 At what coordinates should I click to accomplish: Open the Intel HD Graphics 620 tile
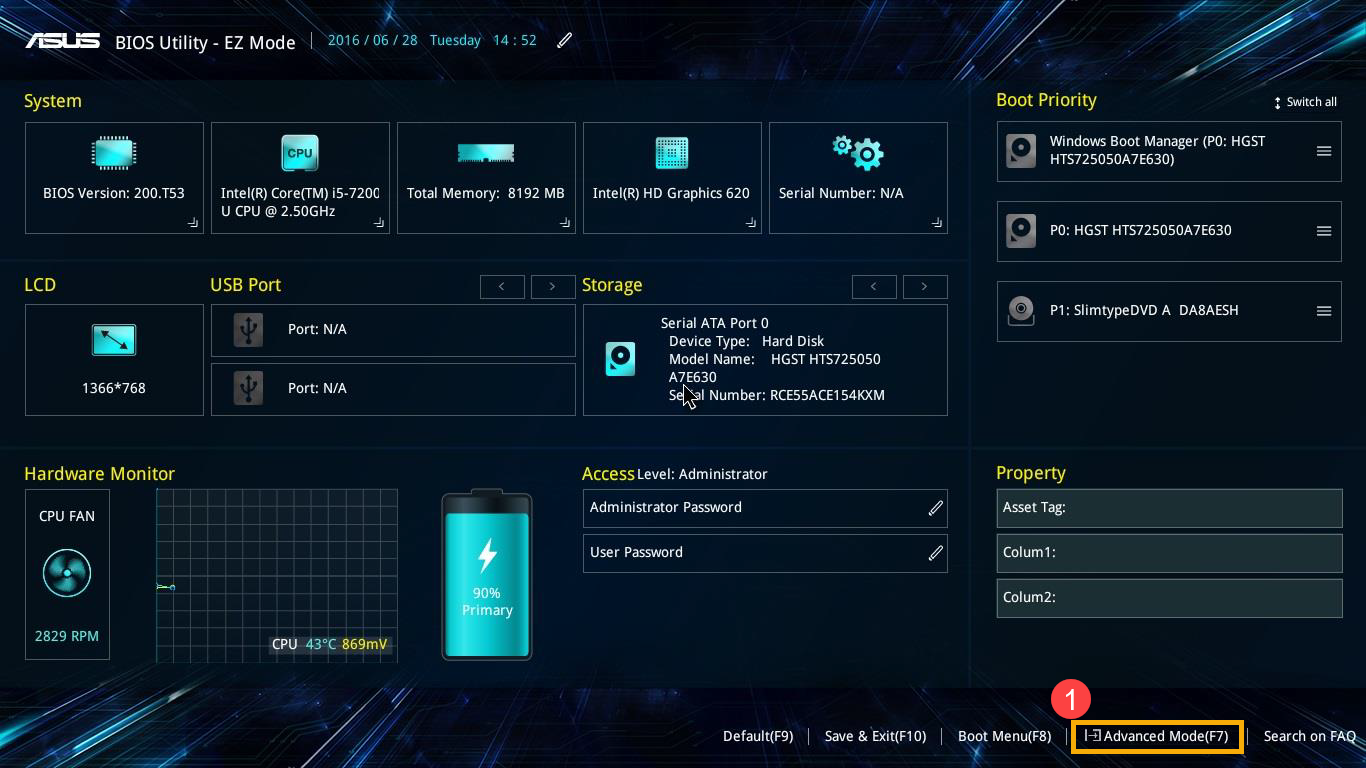(671, 177)
